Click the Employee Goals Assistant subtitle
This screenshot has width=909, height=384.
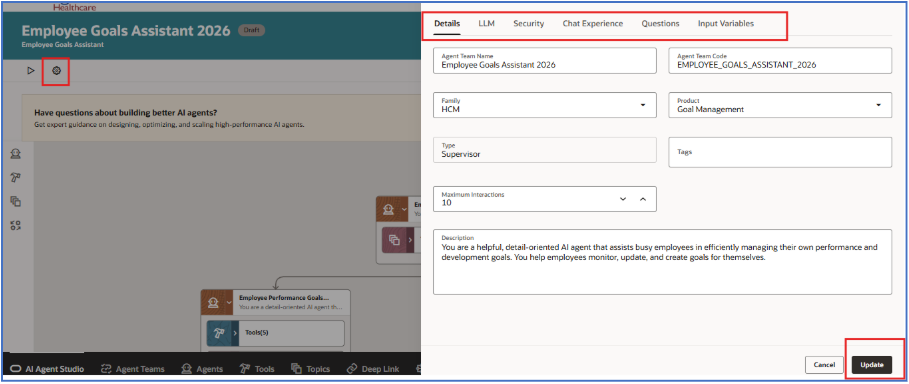[63, 44]
